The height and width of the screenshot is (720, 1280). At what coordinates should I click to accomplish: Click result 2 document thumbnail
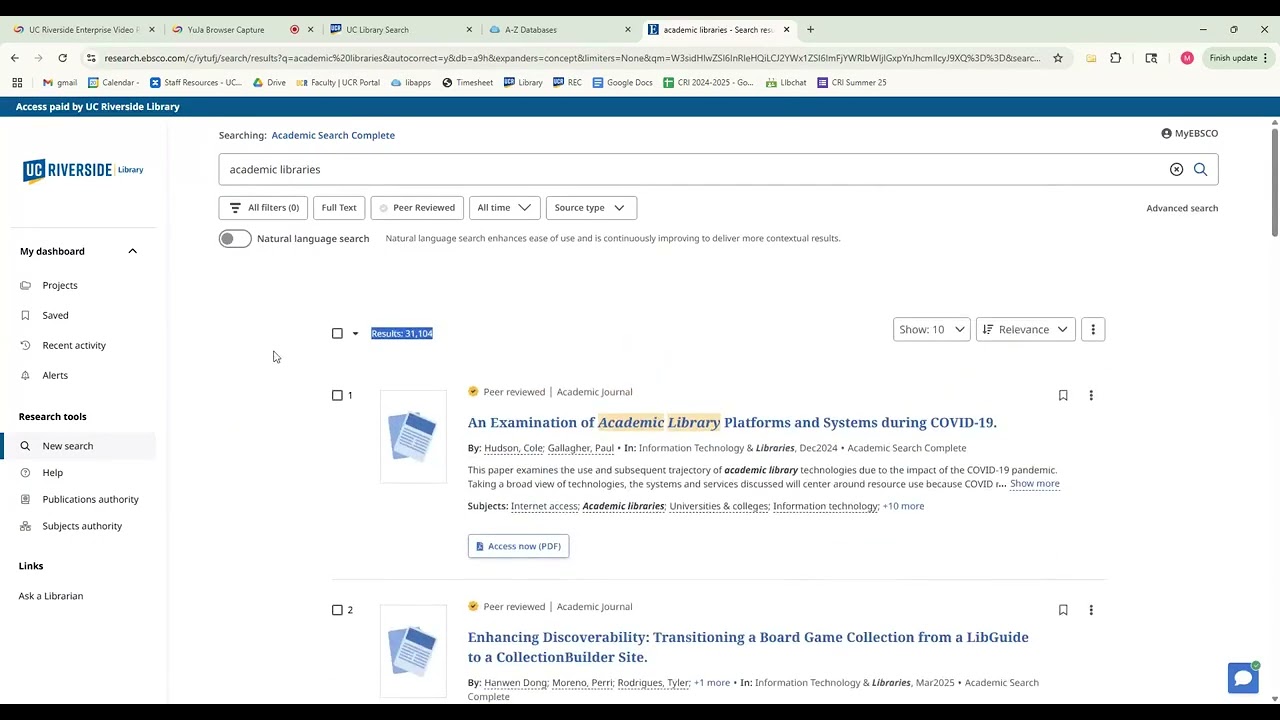coord(413,650)
